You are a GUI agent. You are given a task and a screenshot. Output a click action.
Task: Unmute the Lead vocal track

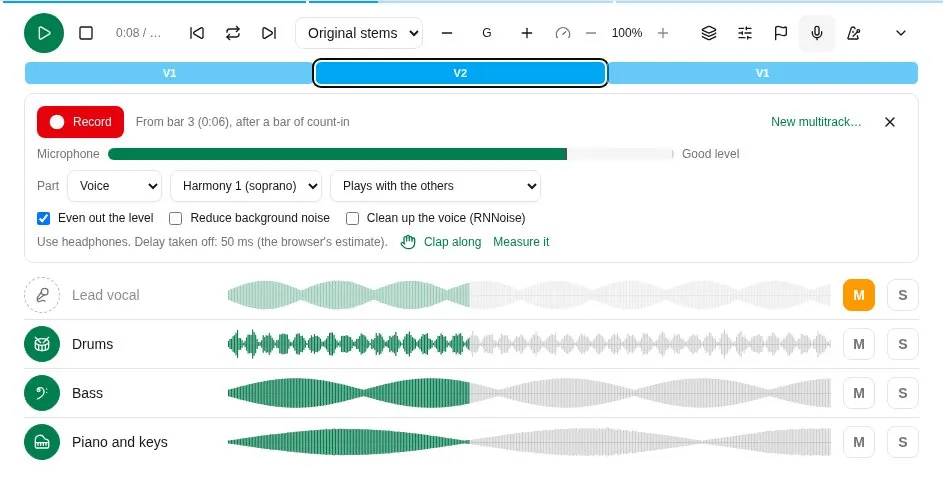pos(859,295)
